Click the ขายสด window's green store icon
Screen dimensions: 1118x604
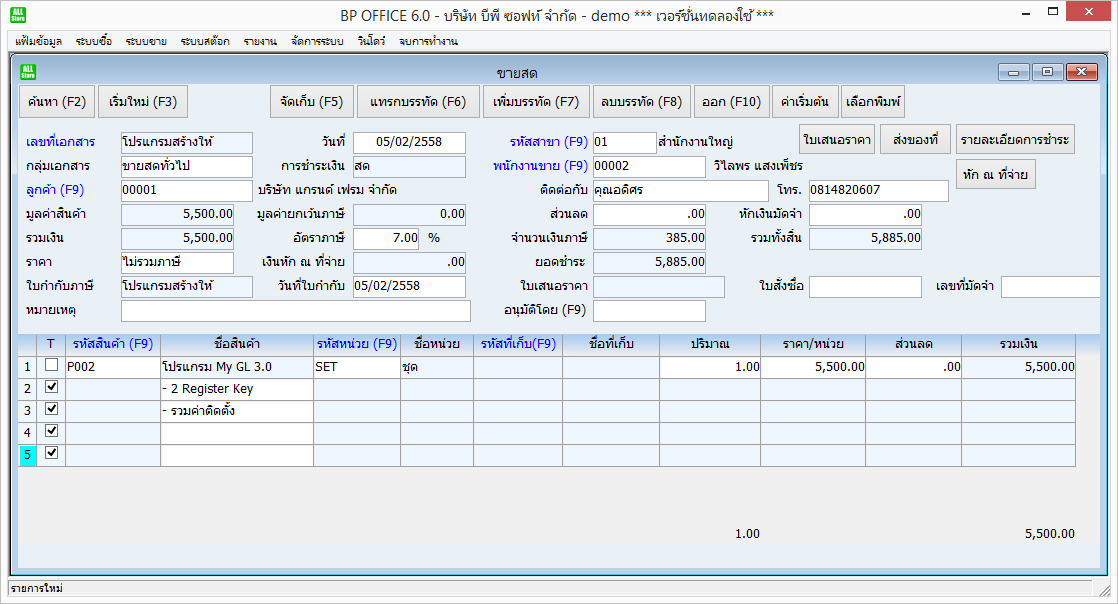[x=29, y=72]
